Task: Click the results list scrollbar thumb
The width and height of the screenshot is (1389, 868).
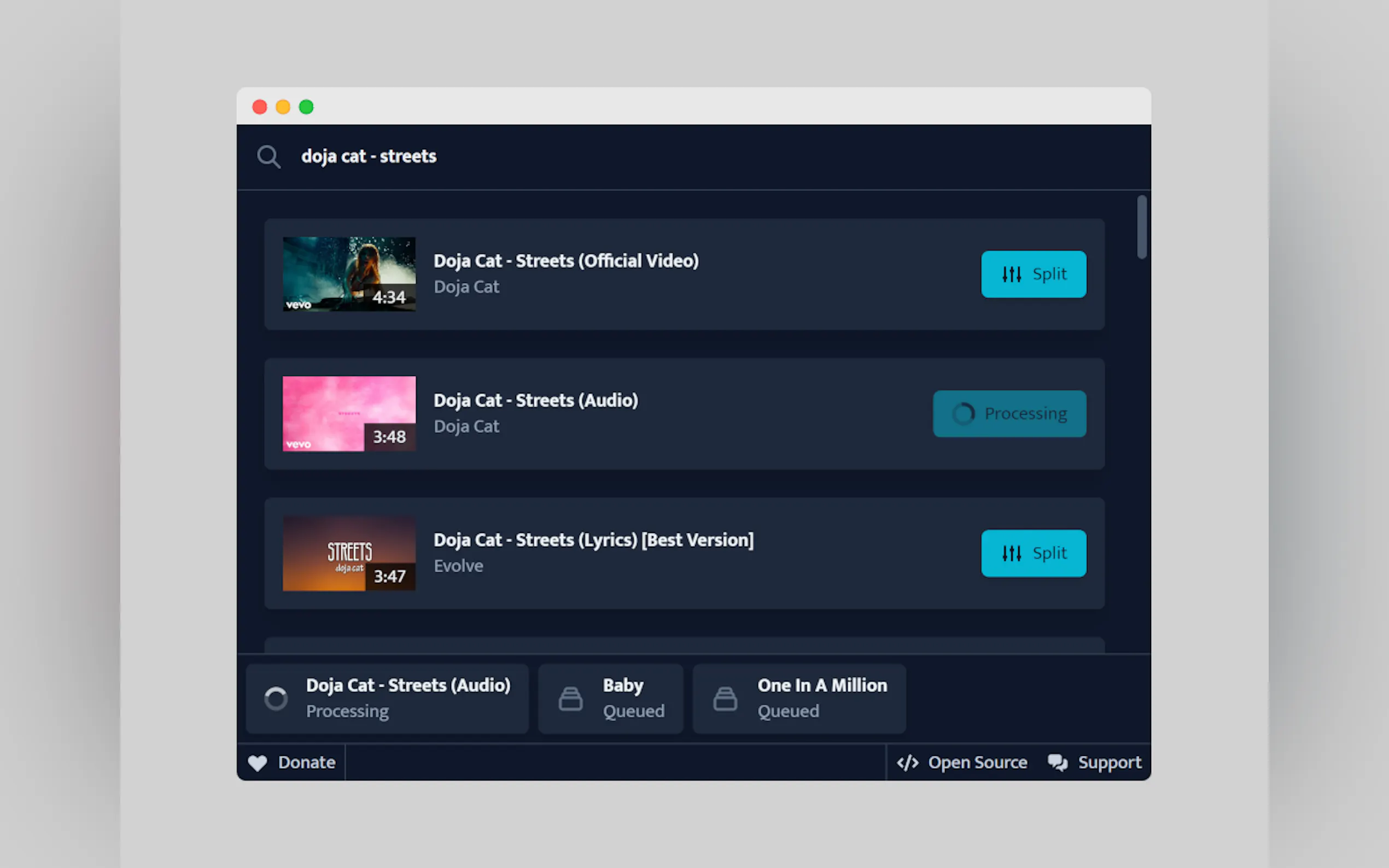Action: 1141,227
